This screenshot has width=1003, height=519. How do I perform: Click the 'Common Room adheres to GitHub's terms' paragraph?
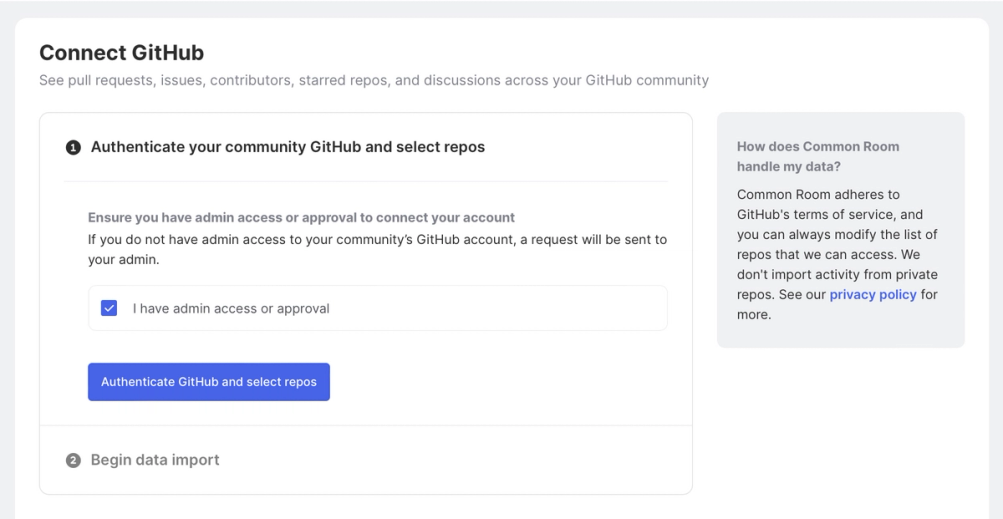[837, 254]
